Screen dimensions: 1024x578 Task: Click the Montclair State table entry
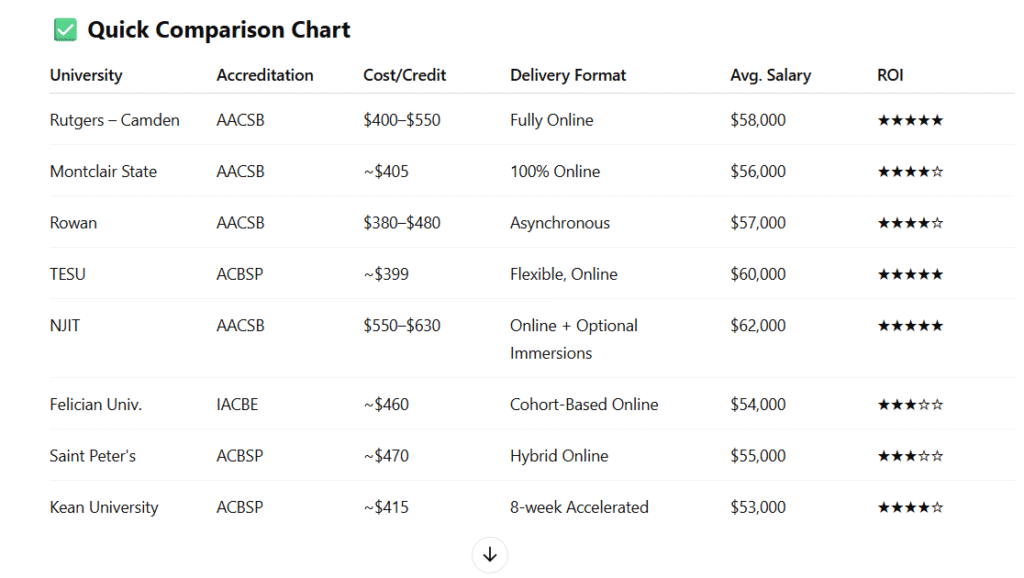103,172
